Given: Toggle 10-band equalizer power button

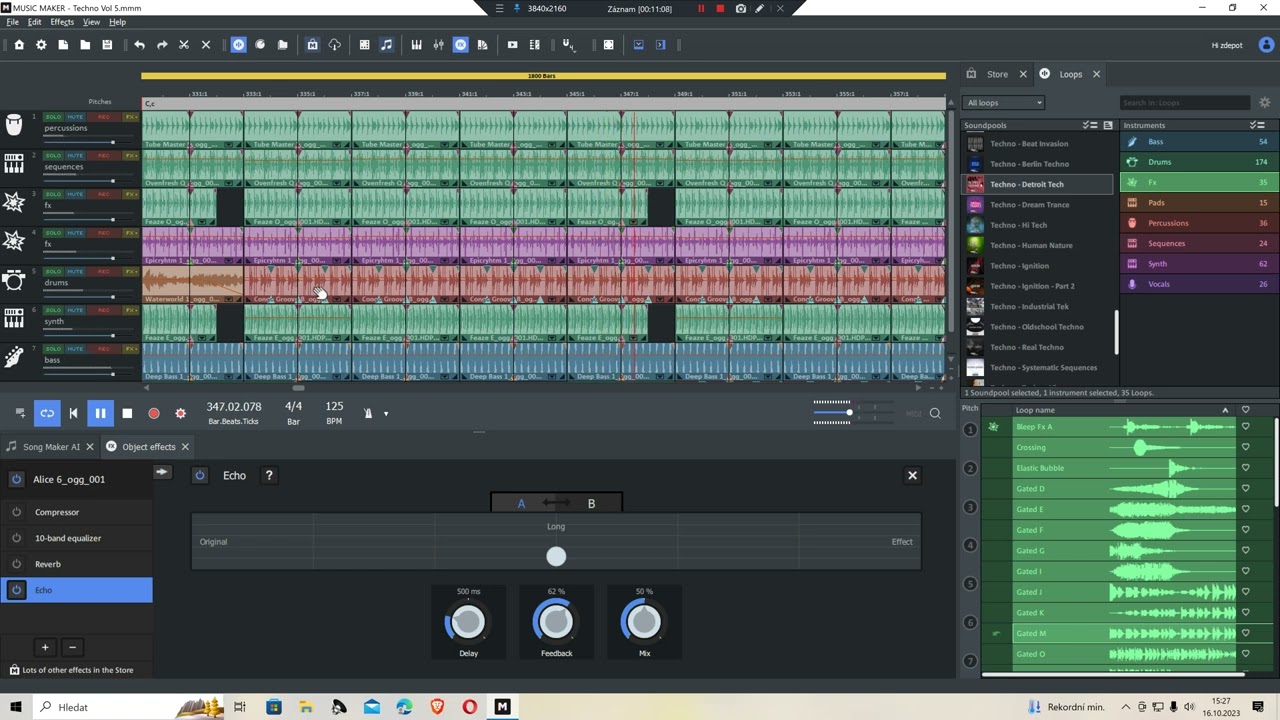Looking at the screenshot, I should pos(16,538).
